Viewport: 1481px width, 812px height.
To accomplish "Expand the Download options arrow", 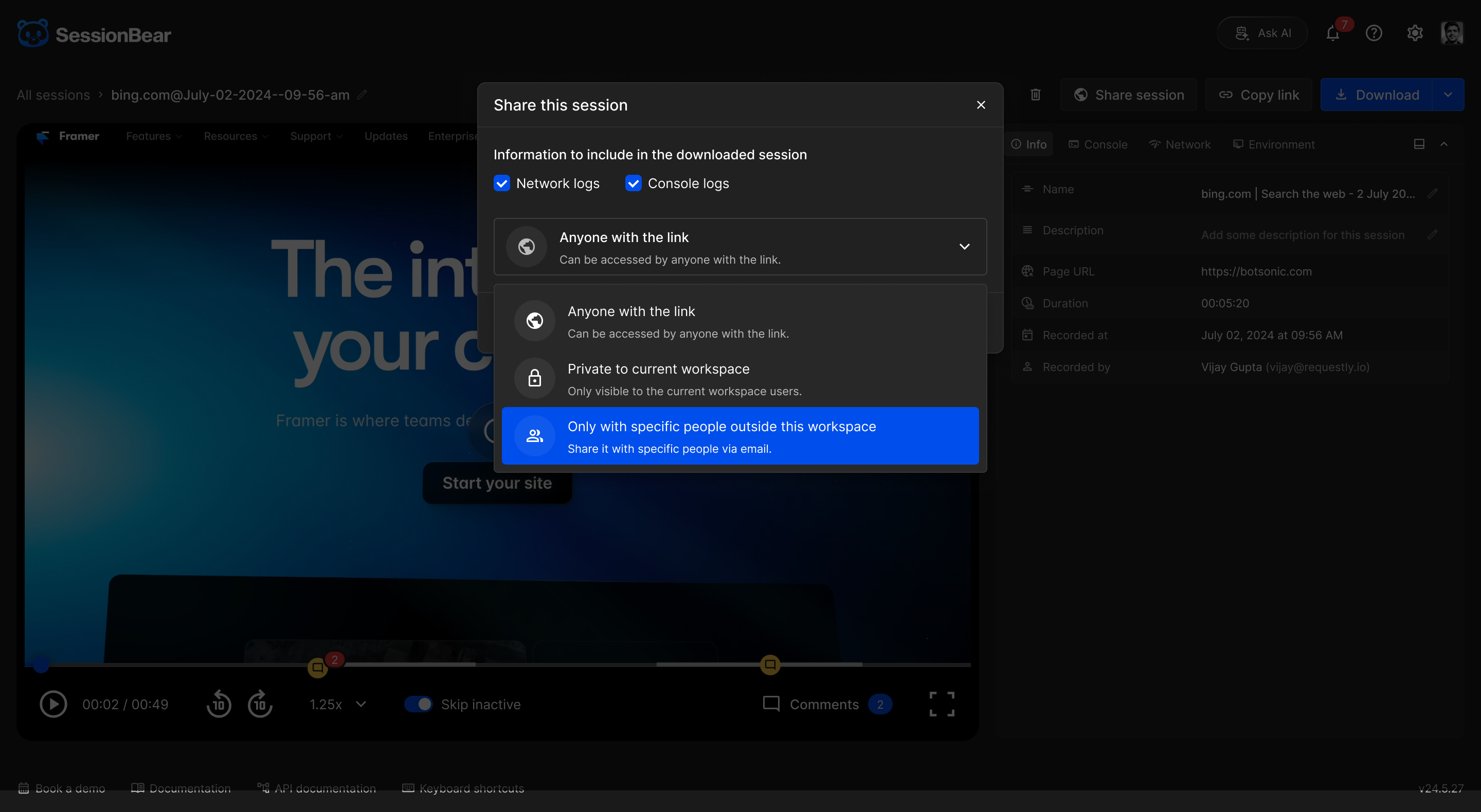I will pyautogui.click(x=1448, y=95).
